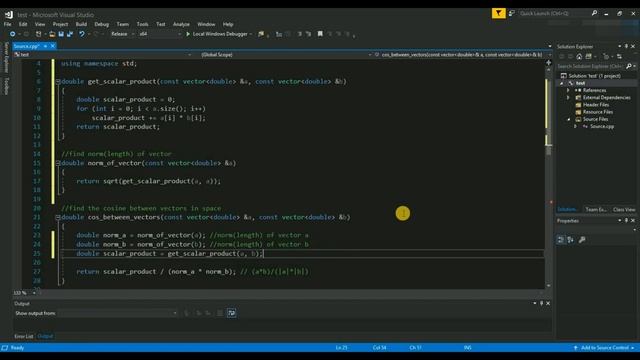Switch to Class View tab
The width and height of the screenshot is (640, 360).
pyautogui.click(x=624, y=209)
